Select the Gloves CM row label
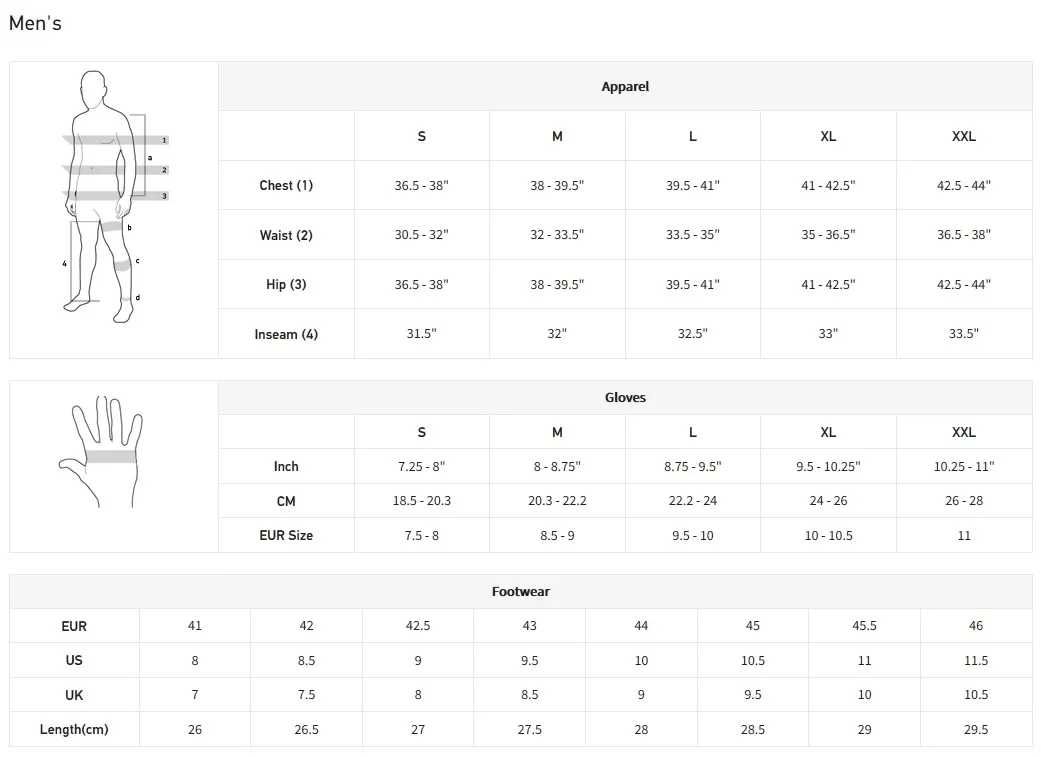 (285, 501)
